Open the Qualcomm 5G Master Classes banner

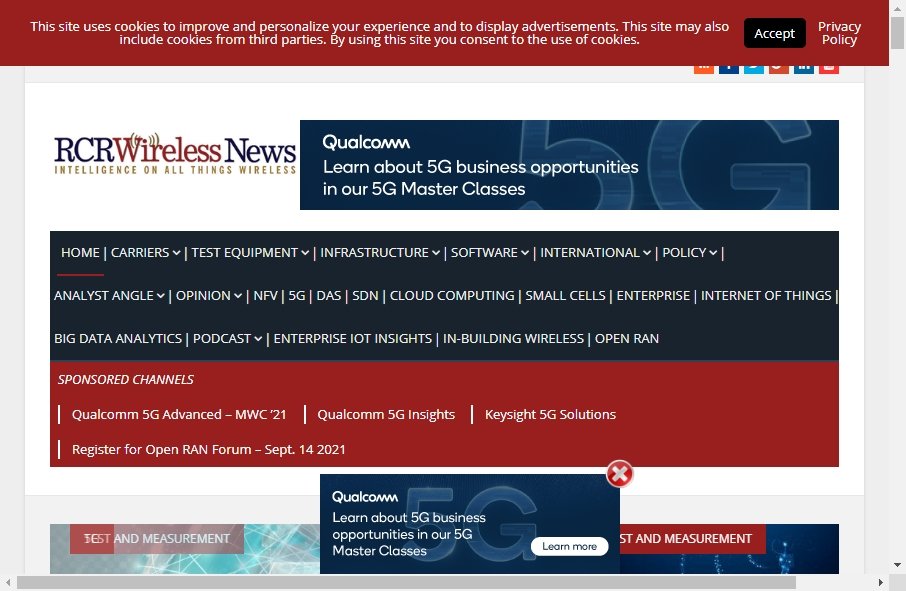click(x=569, y=165)
